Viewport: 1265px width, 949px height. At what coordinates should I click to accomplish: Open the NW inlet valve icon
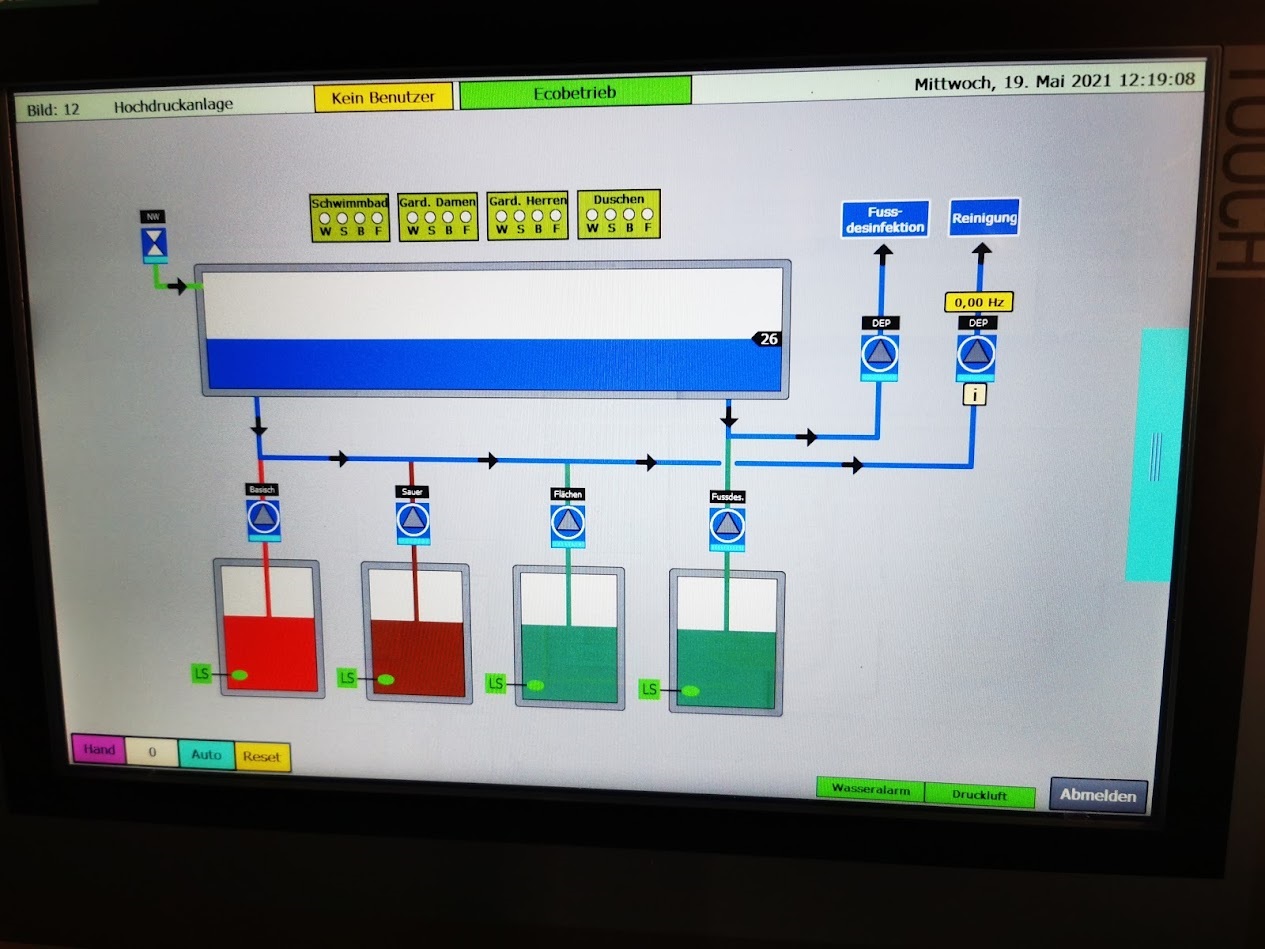click(154, 243)
